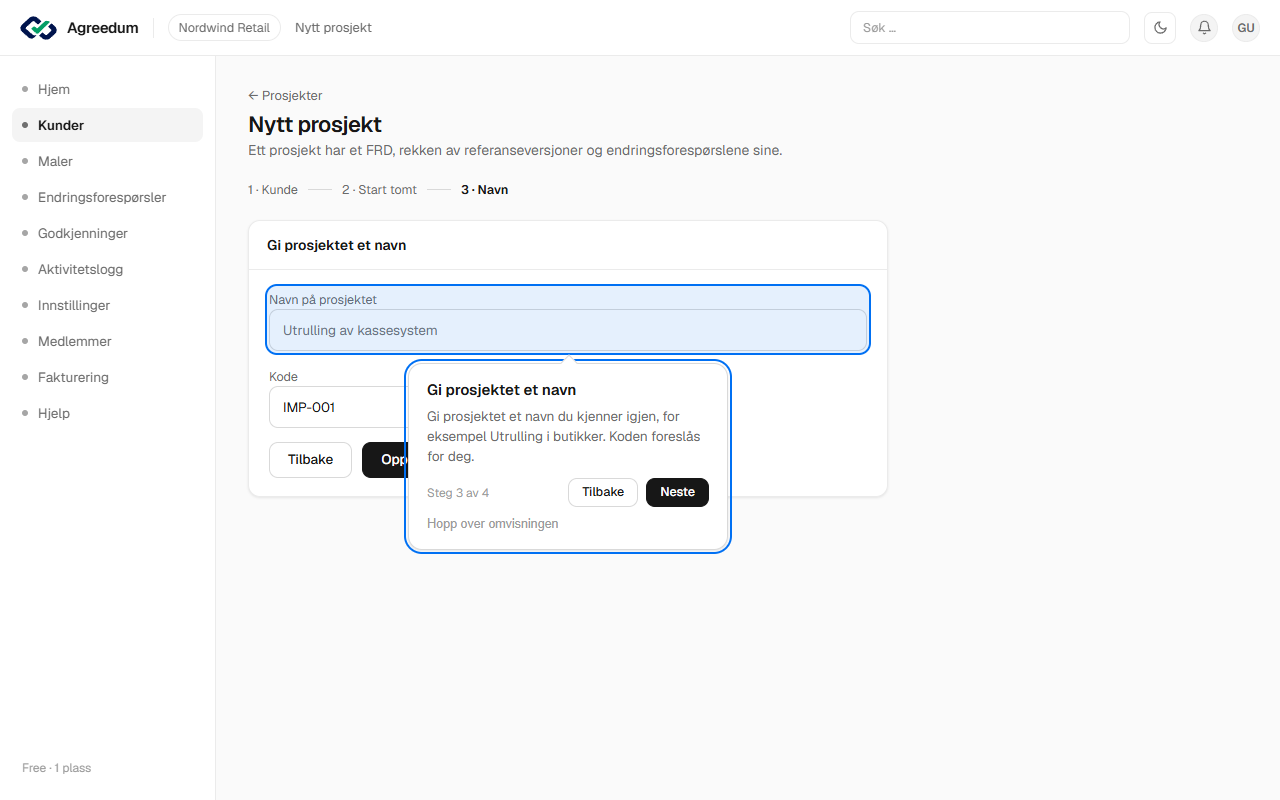The image size is (1280, 800).
Task: Open the Nordwind Retail workspace selector
Action: (x=224, y=28)
